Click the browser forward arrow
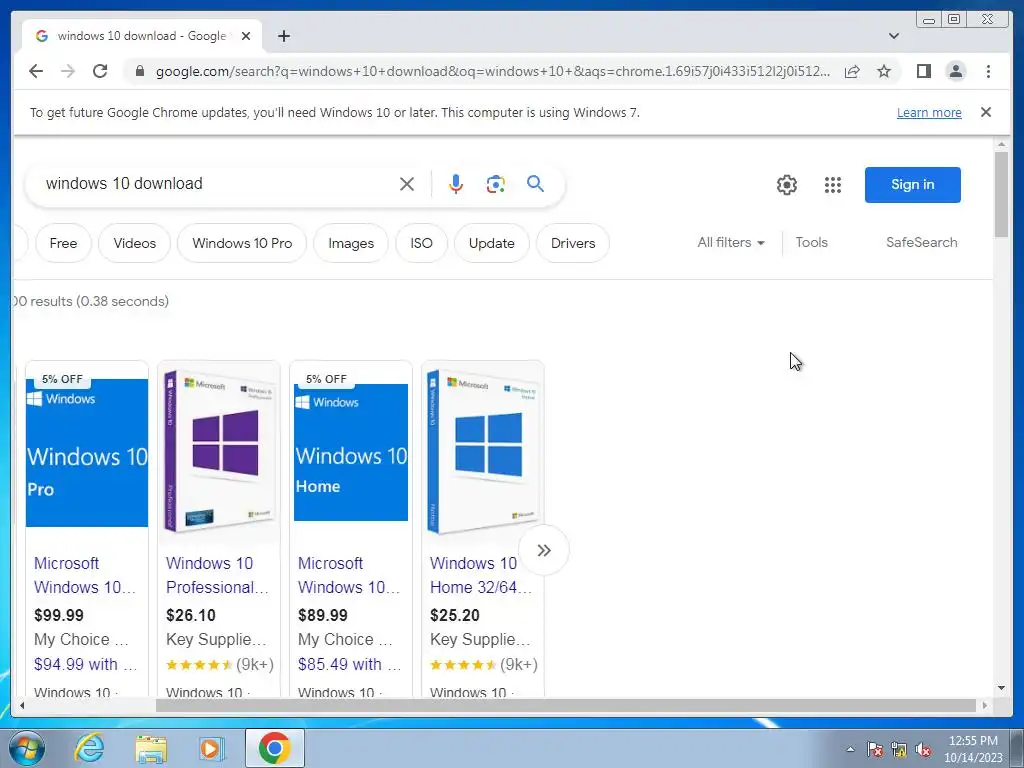This screenshot has height=768, width=1024. pos(68,71)
